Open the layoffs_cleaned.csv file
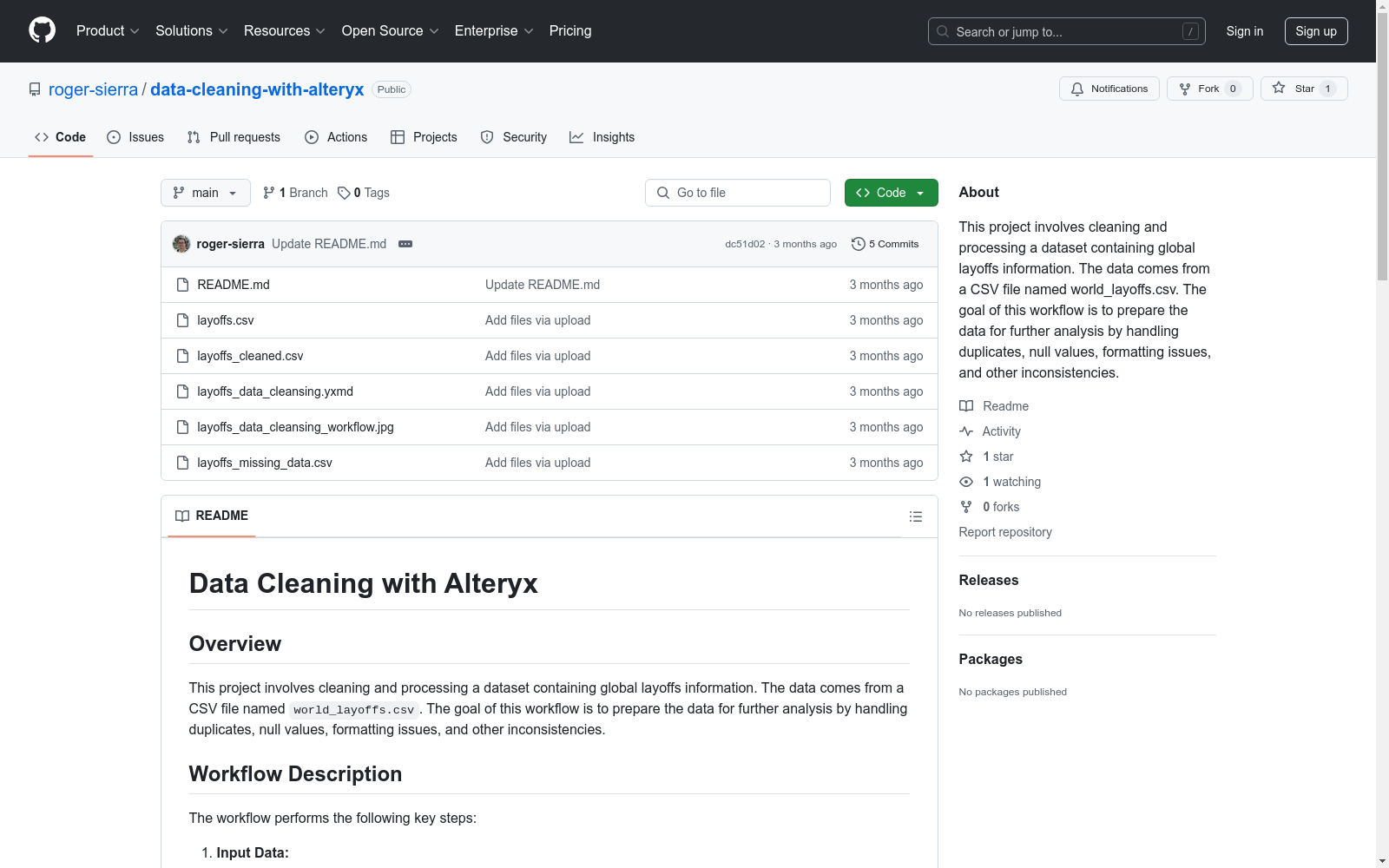The image size is (1389, 868). click(x=250, y=356)
